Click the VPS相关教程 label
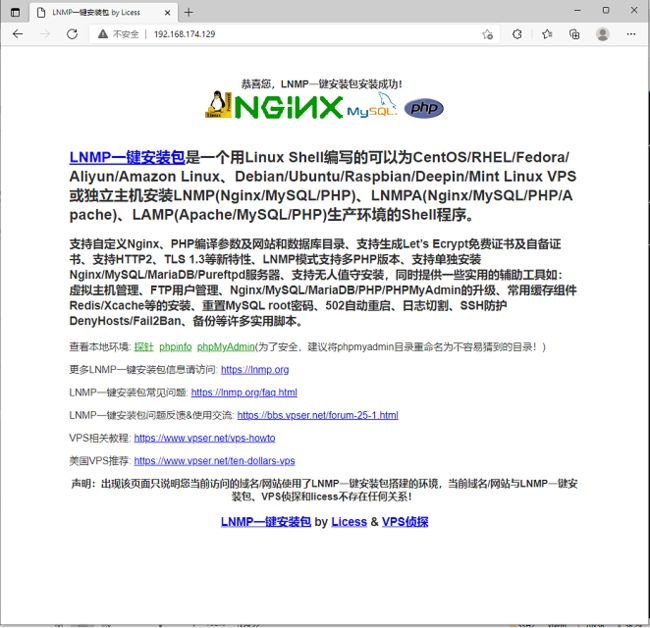Screen dimensions: 650x628 pos(100,438)
